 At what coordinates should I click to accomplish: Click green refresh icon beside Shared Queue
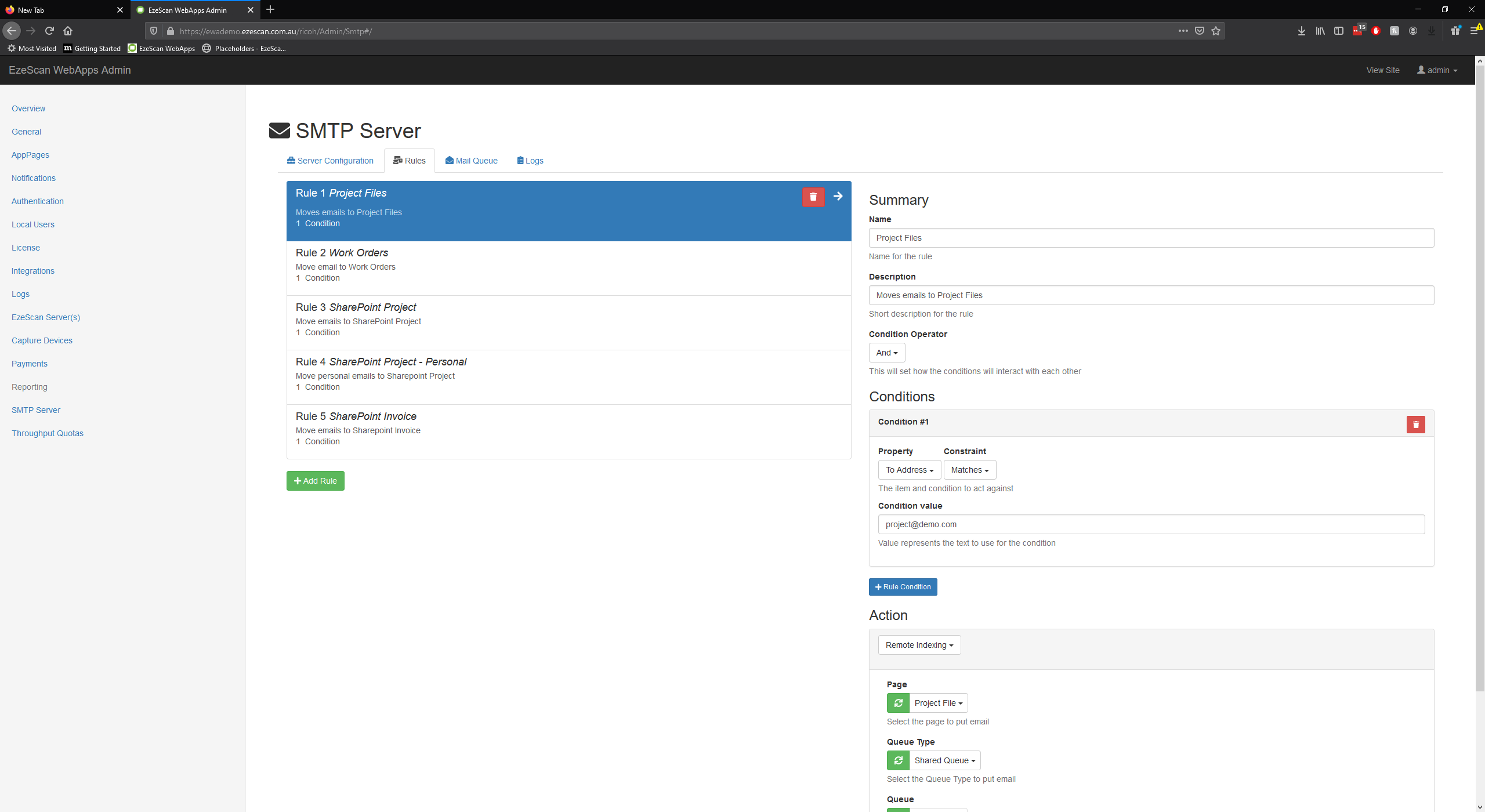point(898,760)
